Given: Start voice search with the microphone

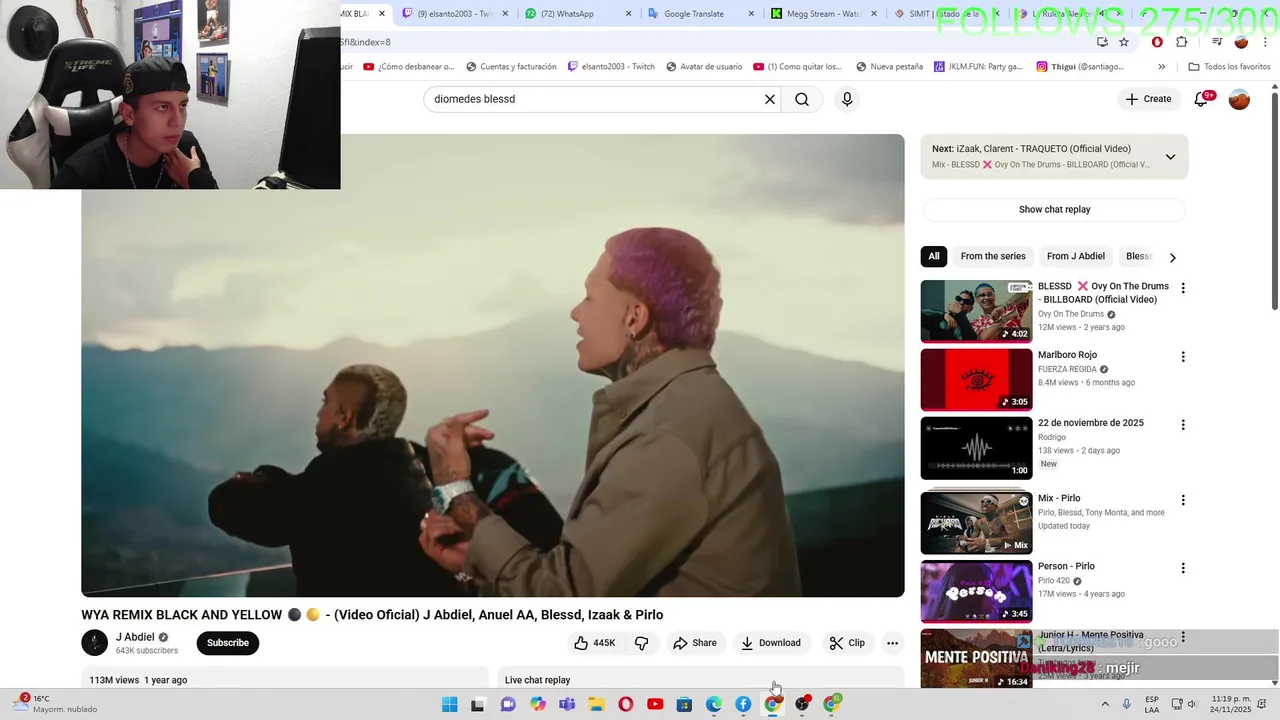Looking at the screenshot, I should [847, 99].
